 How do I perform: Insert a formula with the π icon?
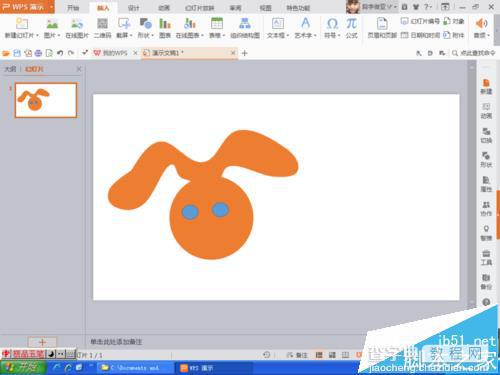352,28
